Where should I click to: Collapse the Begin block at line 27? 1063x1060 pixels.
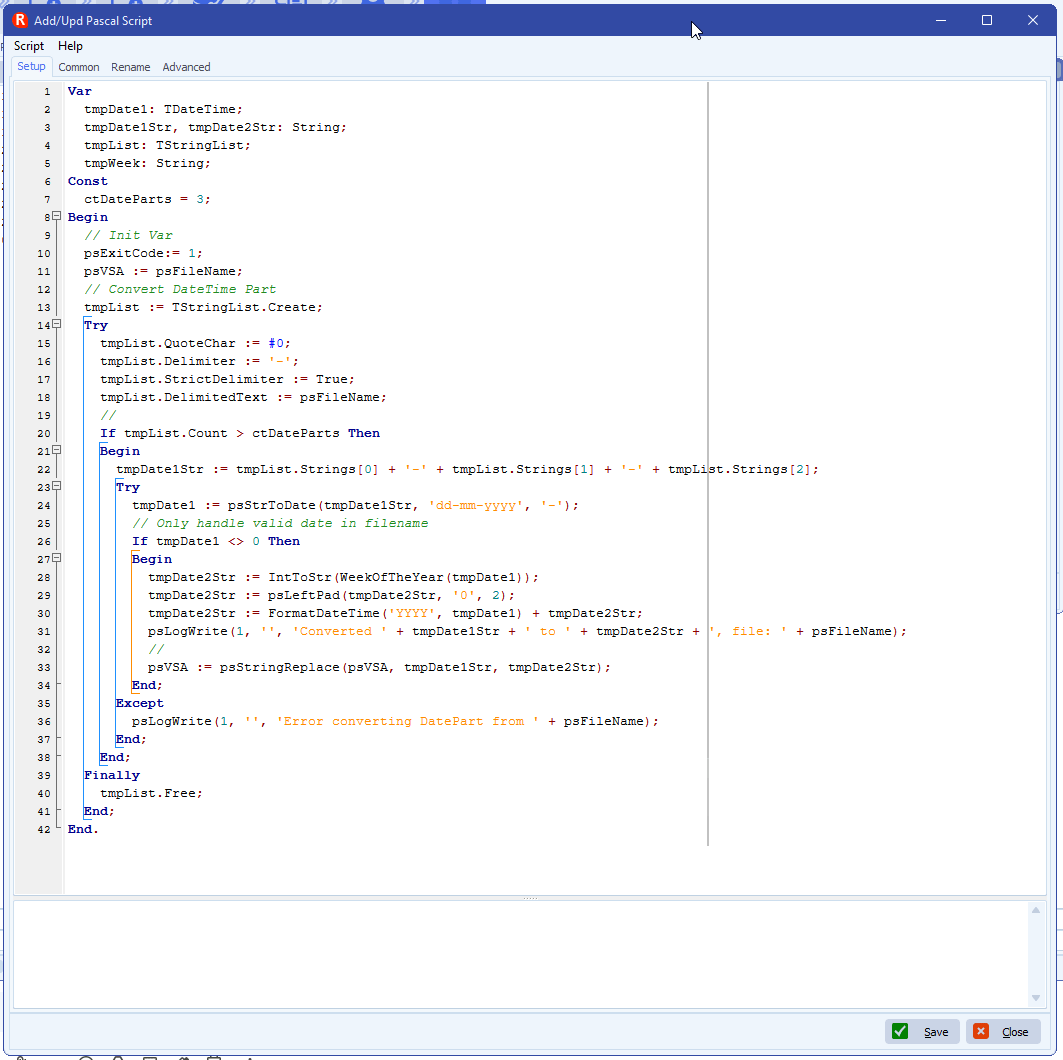click(57, 559)
